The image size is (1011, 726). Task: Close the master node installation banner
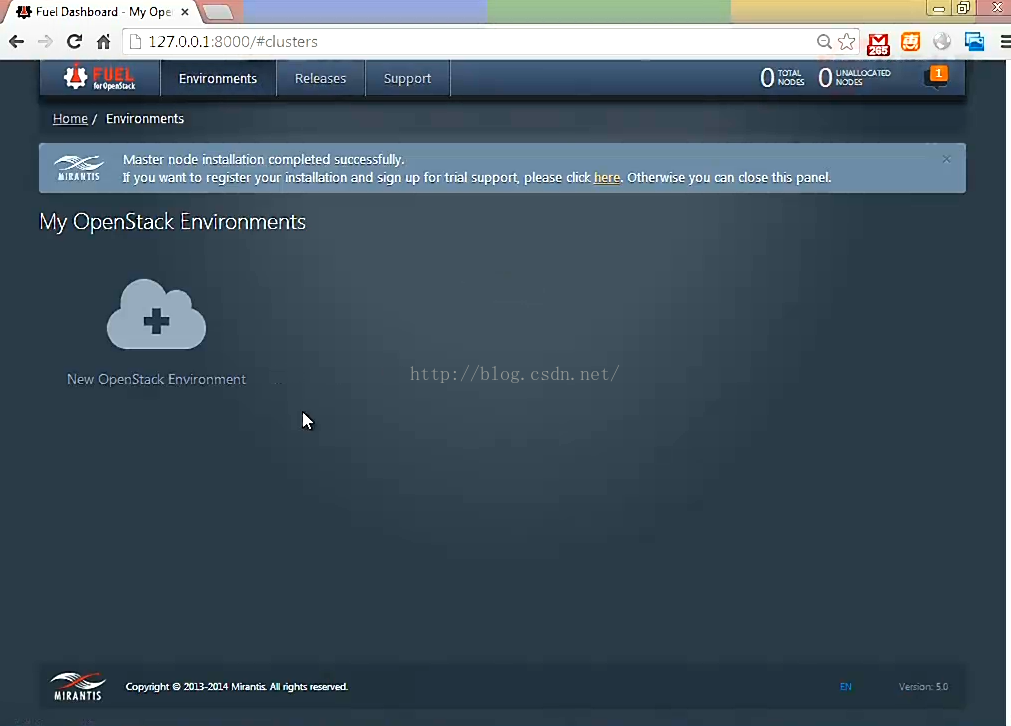946,159
